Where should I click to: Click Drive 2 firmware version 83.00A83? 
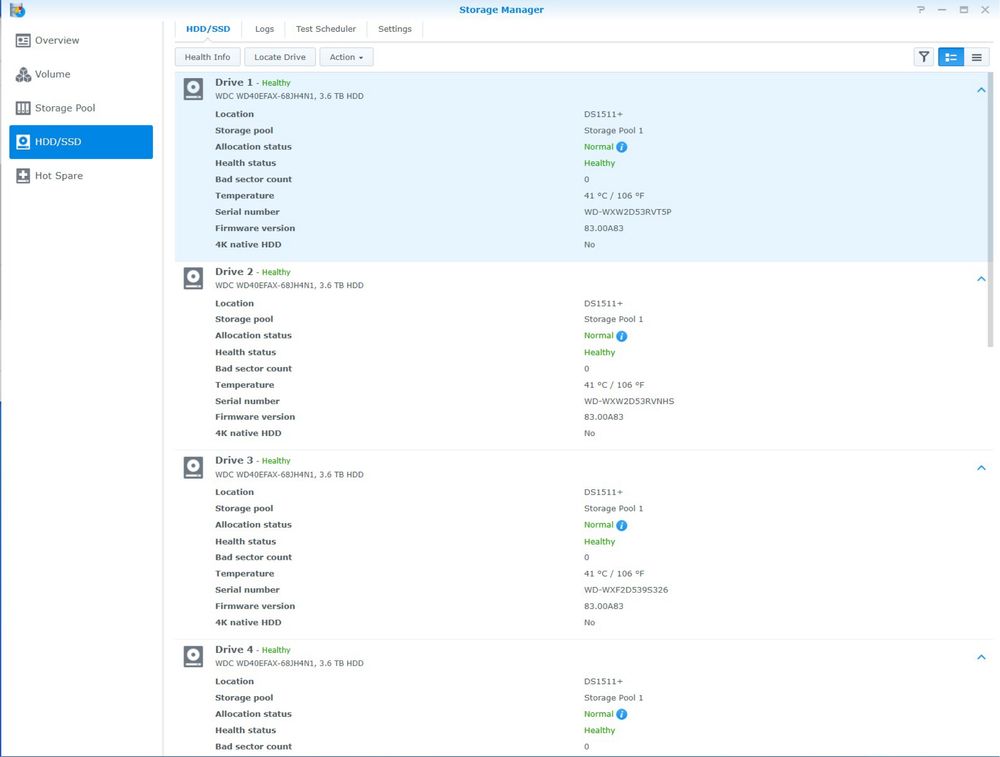pos(603,417)
